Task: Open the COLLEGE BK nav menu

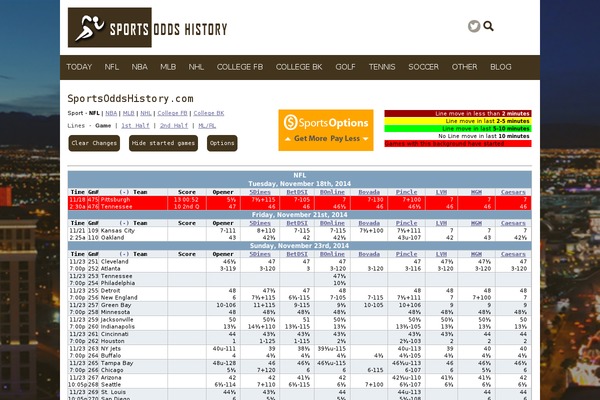Action: (x=299, y=67)
